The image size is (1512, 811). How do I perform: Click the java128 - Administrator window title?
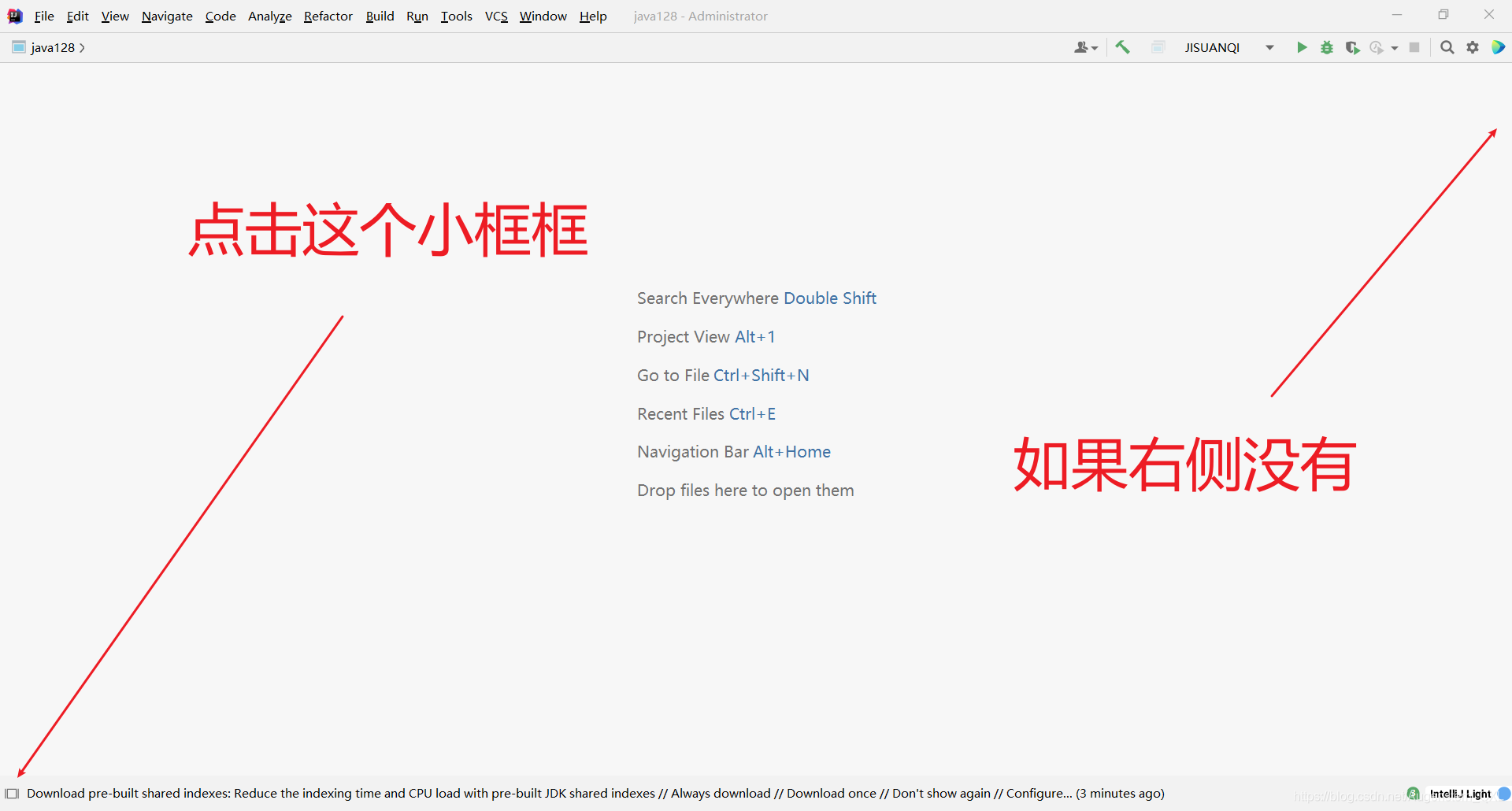(700, 16)
